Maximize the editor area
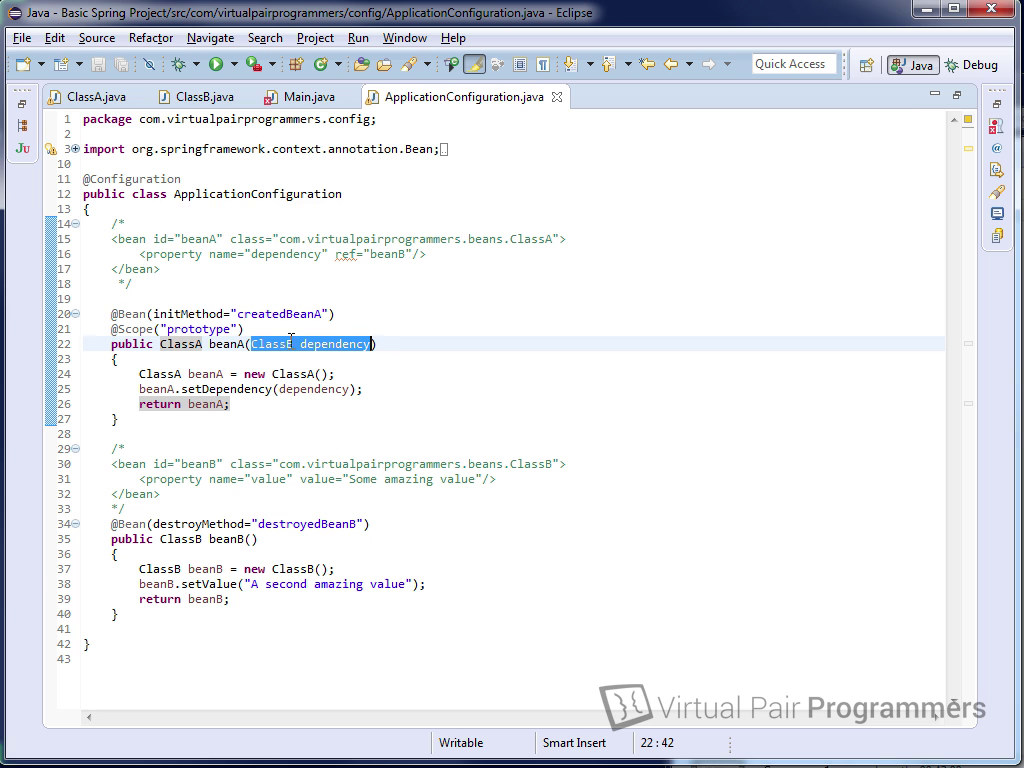The height and width of the screenshot is (768, 1024). point(957,95)
